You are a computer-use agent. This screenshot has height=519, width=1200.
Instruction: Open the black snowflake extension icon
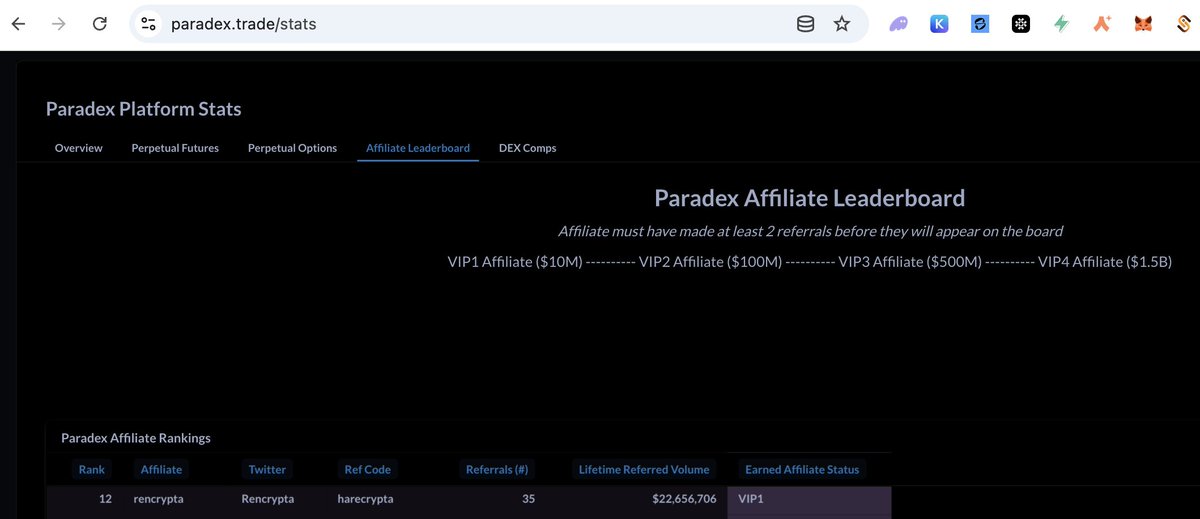pos(1021,24)
